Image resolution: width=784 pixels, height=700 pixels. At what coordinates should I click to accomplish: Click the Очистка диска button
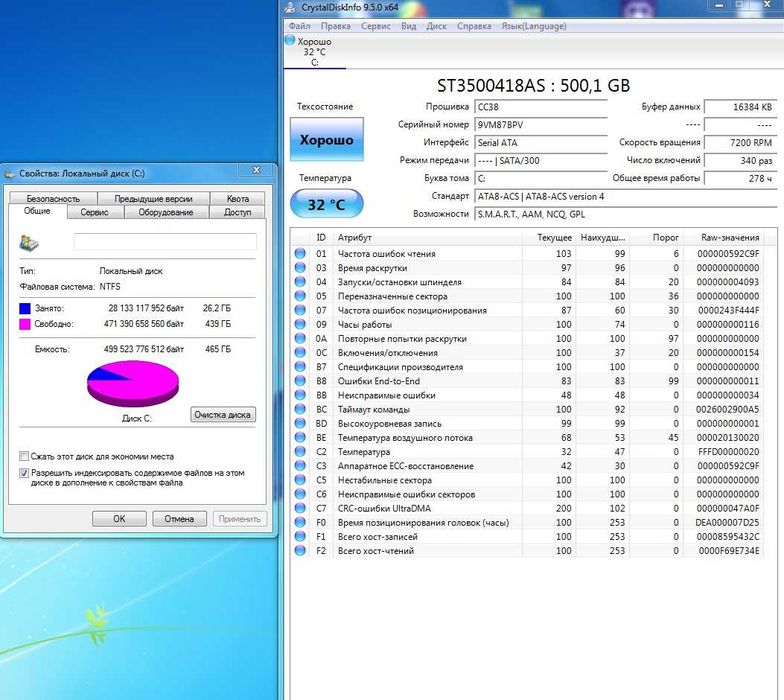tap(223, 414)
